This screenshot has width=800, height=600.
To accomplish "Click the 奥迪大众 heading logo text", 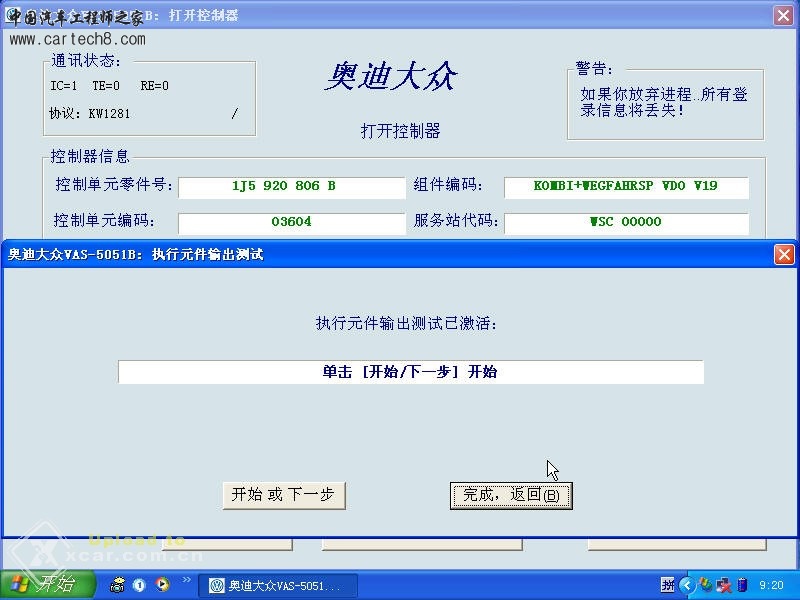I will 391,77.
